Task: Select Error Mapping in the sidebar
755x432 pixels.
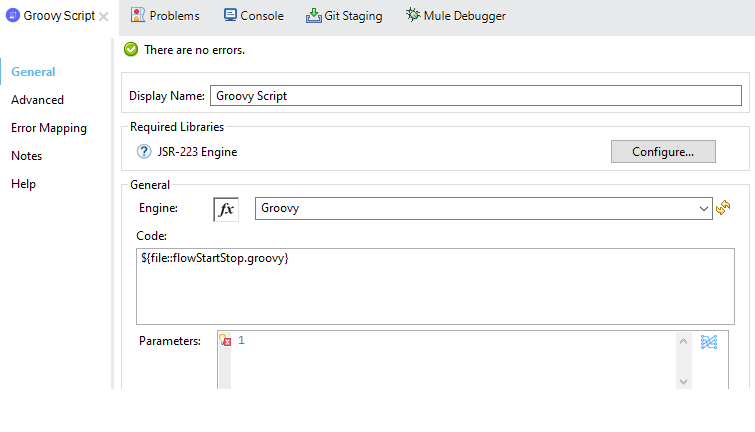Action: click(x=48, y=128)
